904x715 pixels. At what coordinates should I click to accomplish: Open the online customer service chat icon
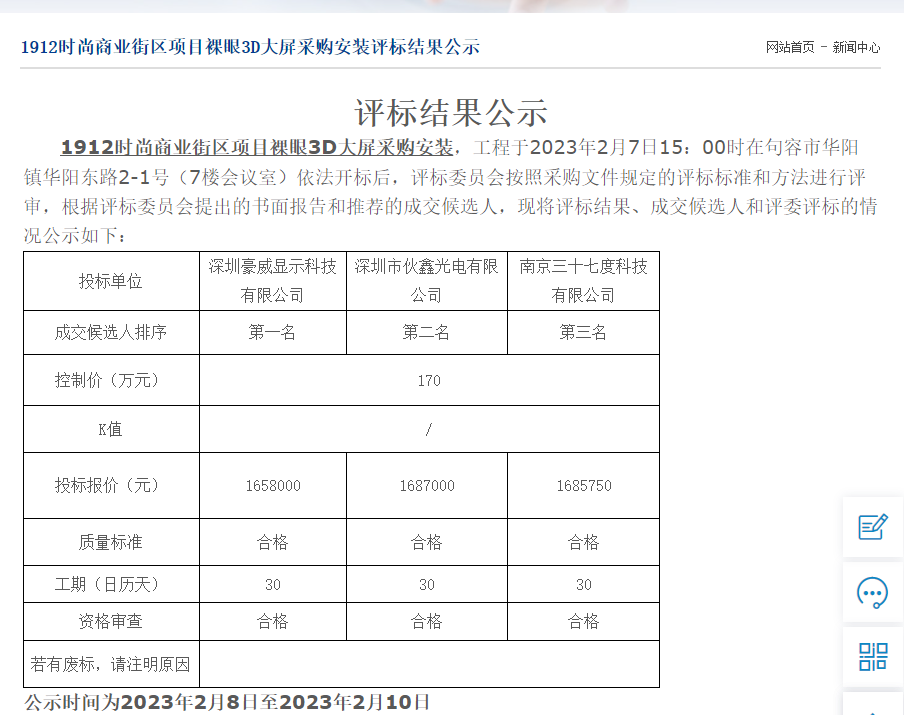pyautogui.click(x=873, y=592)
